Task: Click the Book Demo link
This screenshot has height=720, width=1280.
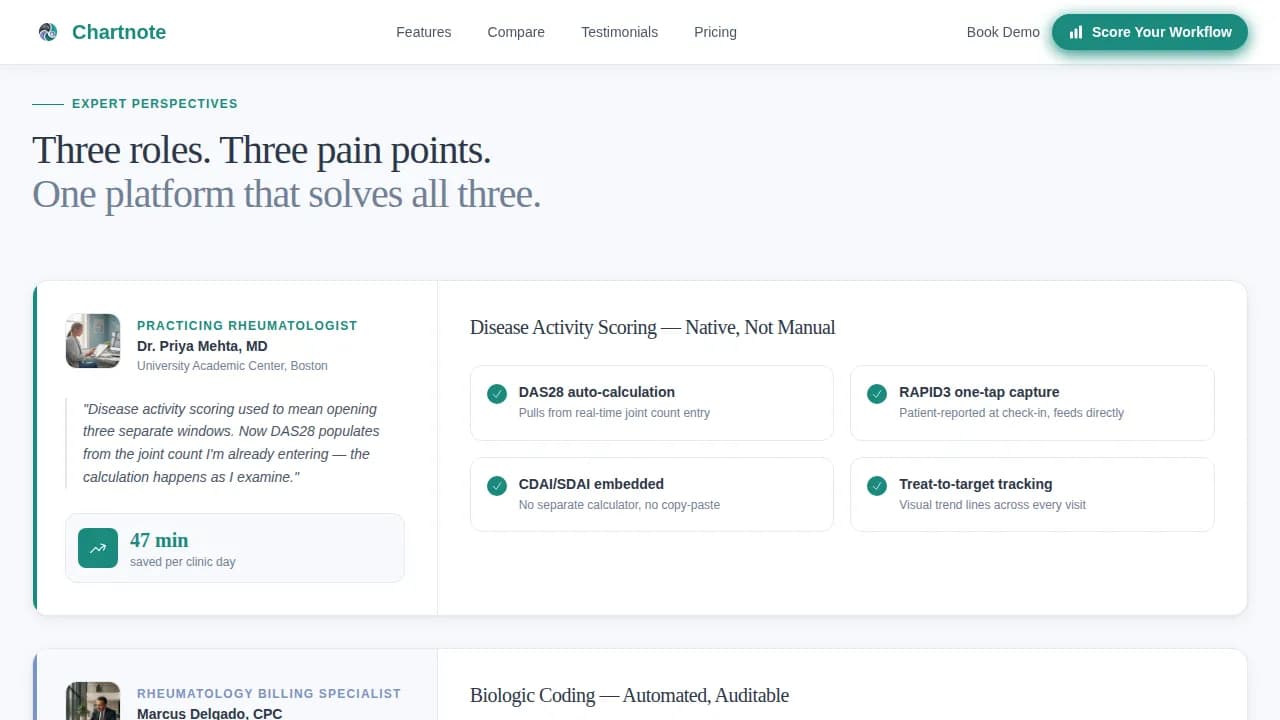Action: 1003,32
